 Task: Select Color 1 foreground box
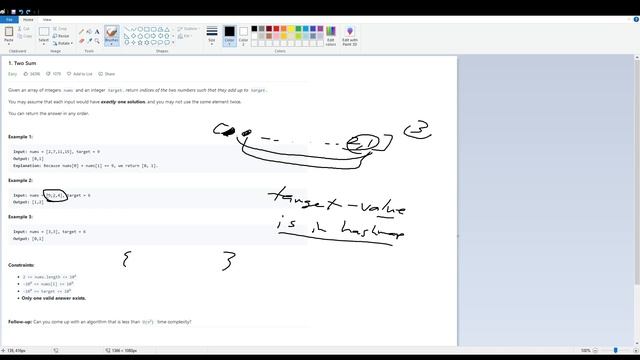point(229,36)
